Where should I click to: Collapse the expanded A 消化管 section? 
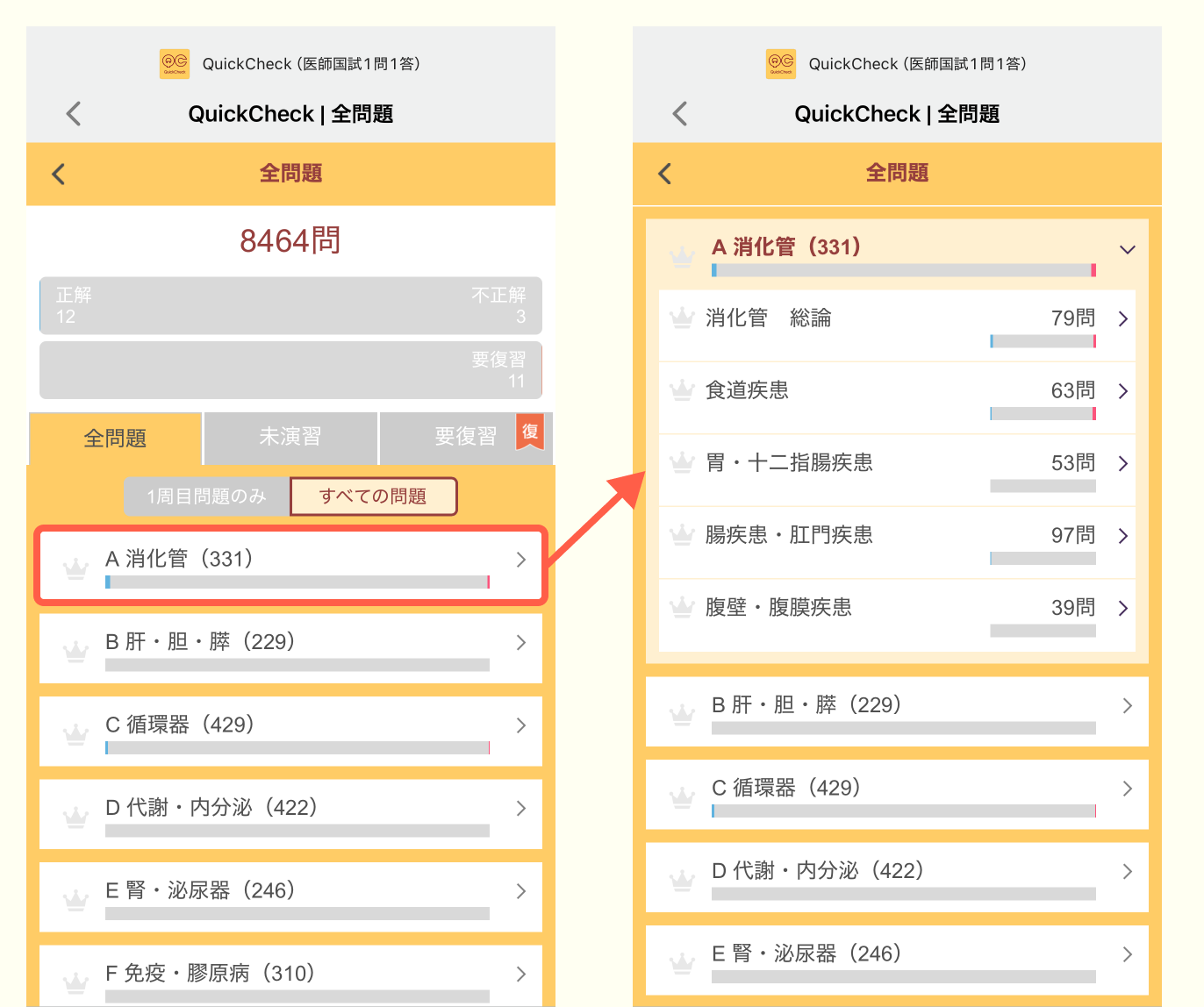click(x=1127, y=249)
